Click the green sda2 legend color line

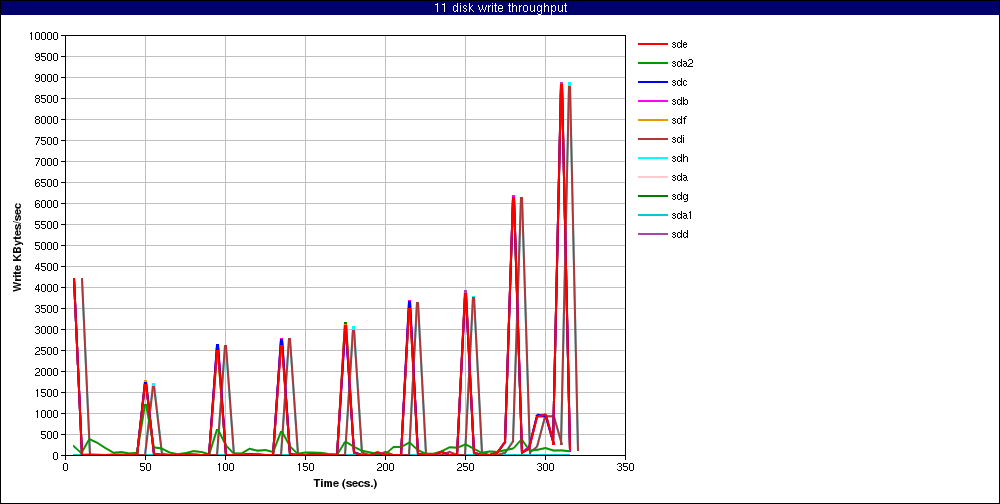click(652, 63)
